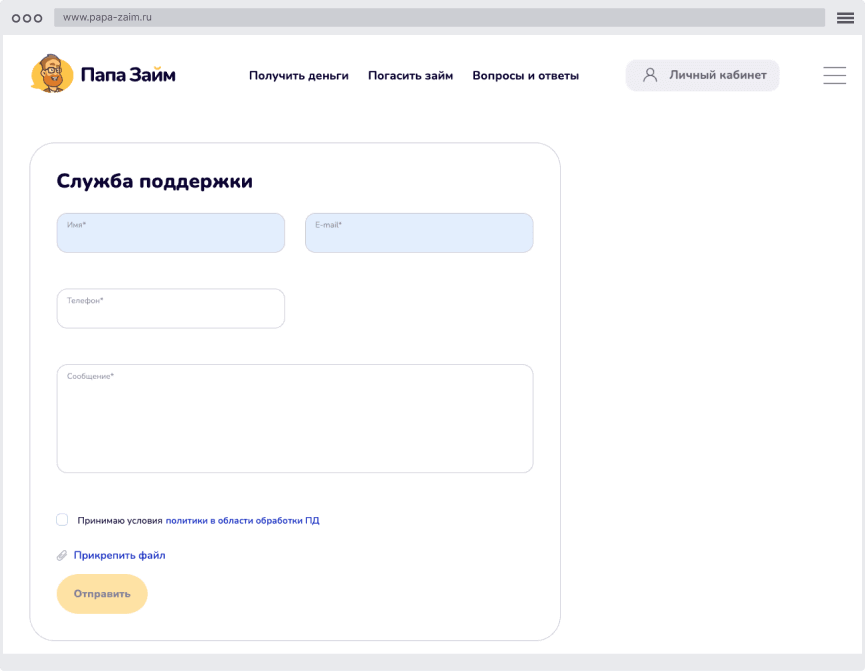
Task: Open the hamburger menu in the site header
Action: pyautogui.click(x=834, y=75)
